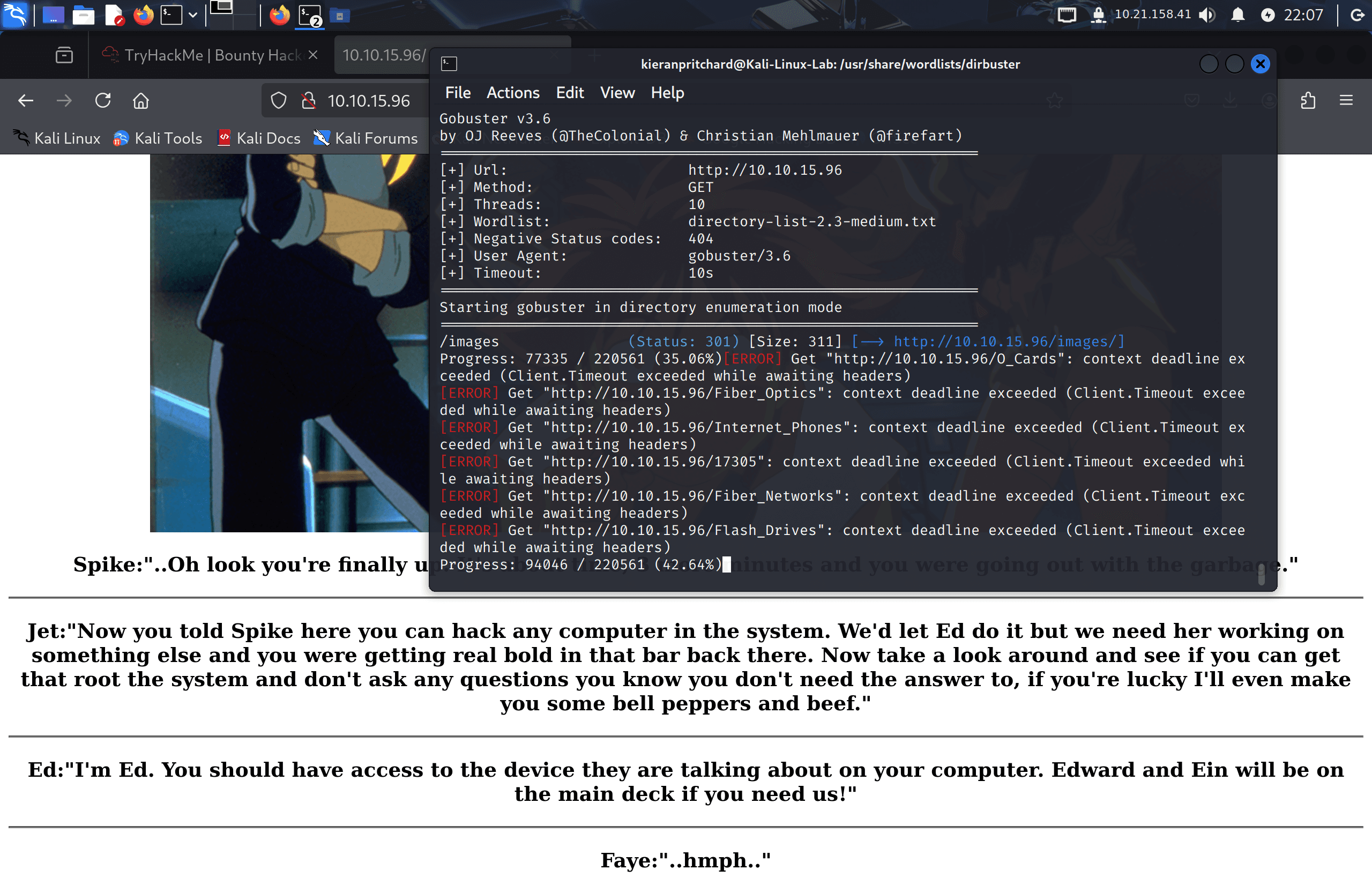Image resolution: width=1372 pixels, height=892 pixels.
Task: Open the Kali Tools bookmark
Action: (x=158, y=138)
